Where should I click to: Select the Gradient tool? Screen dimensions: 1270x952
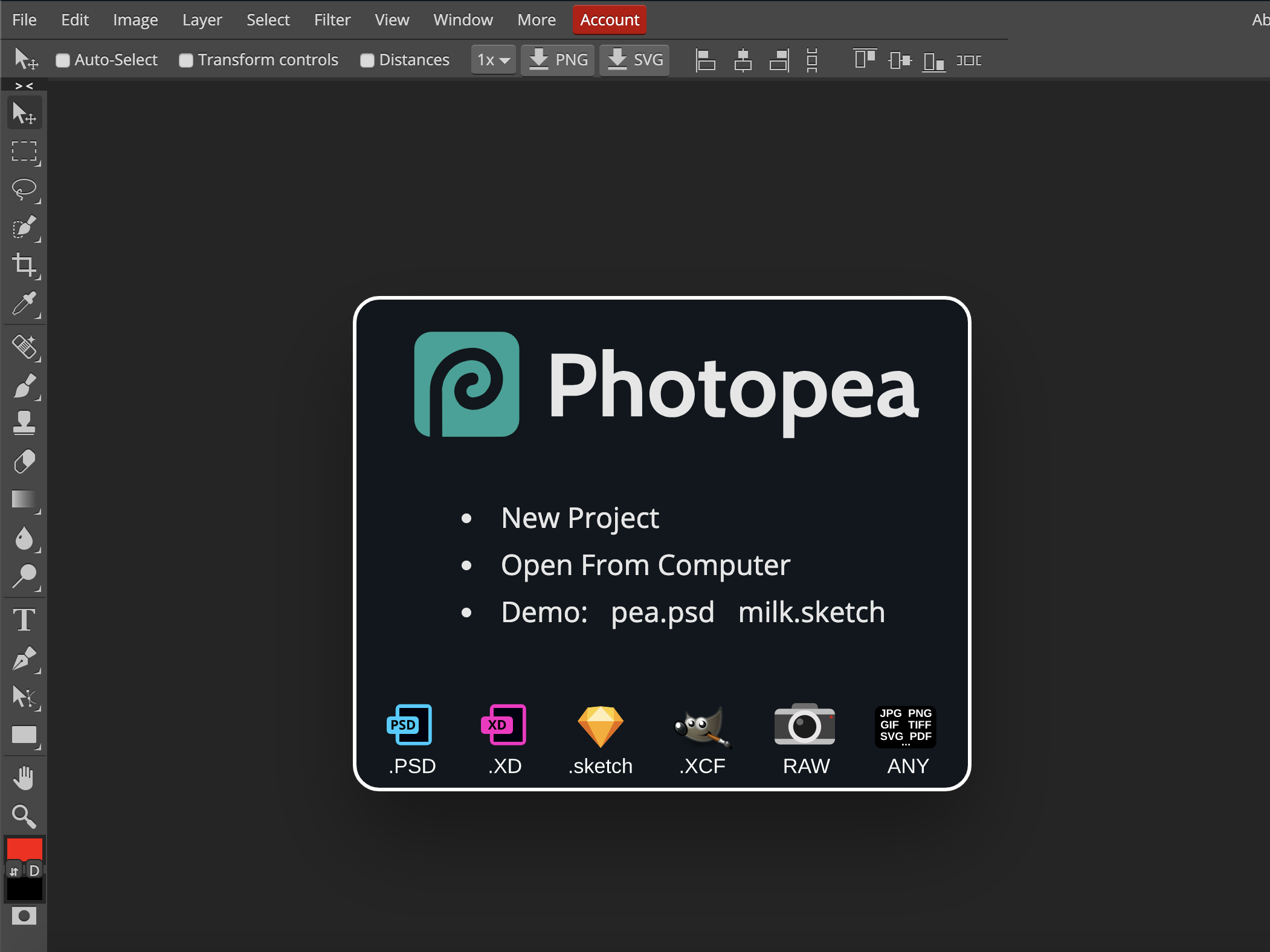pyautogui.click(x=24, y=500)
